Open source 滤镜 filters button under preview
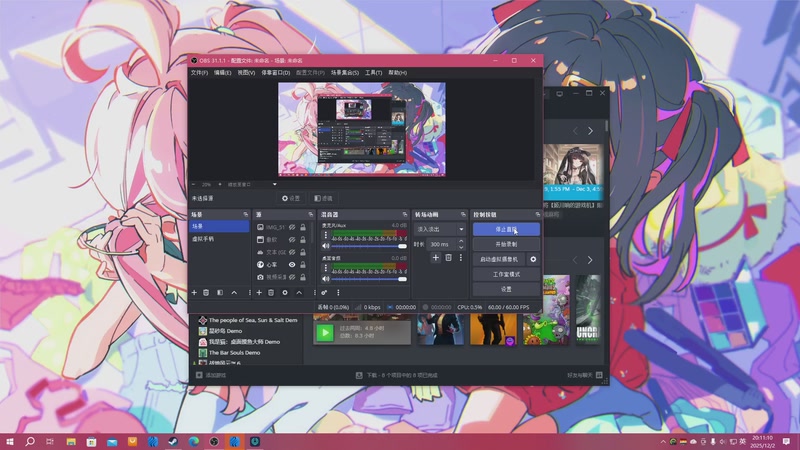Image resolution: width=800 pixels, height=450 pixels. [323, 198]
